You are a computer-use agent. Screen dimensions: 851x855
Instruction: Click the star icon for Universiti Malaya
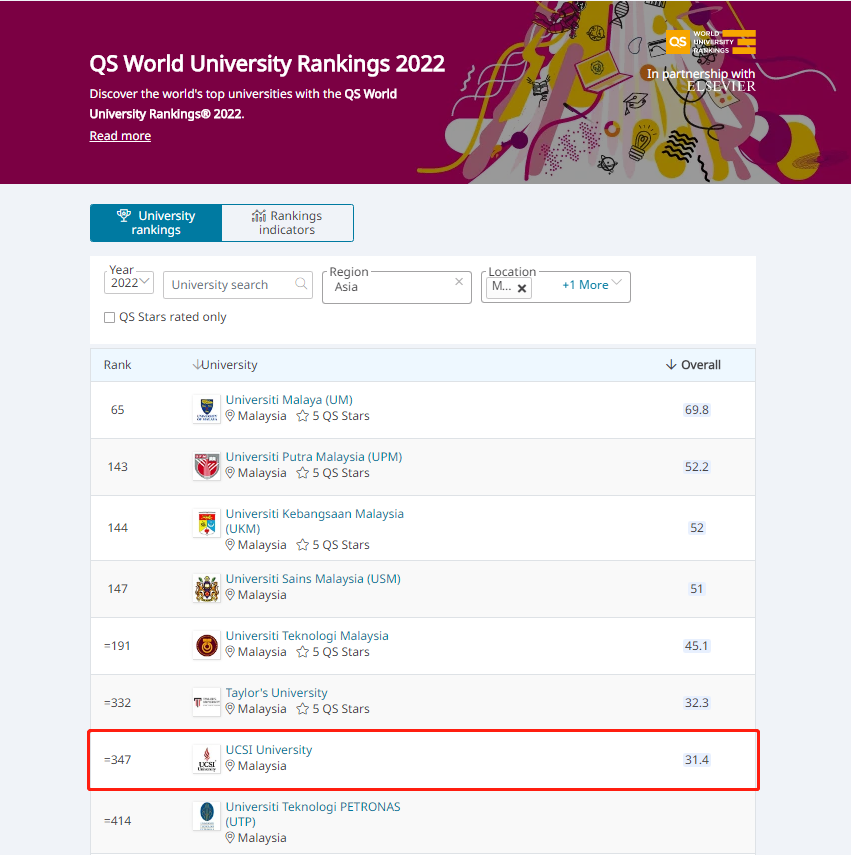tap(303, 416)
